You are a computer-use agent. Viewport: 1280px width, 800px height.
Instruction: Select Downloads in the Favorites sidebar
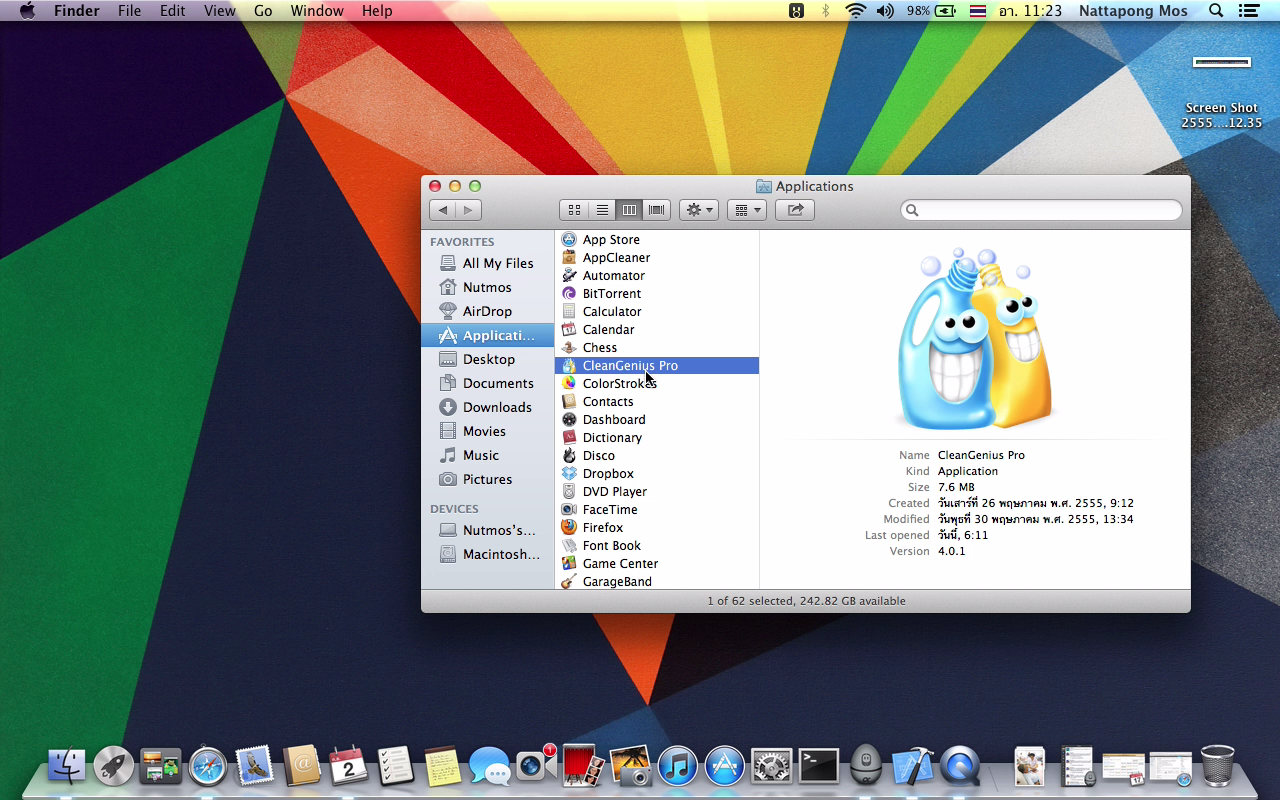(x=496, y=407)
